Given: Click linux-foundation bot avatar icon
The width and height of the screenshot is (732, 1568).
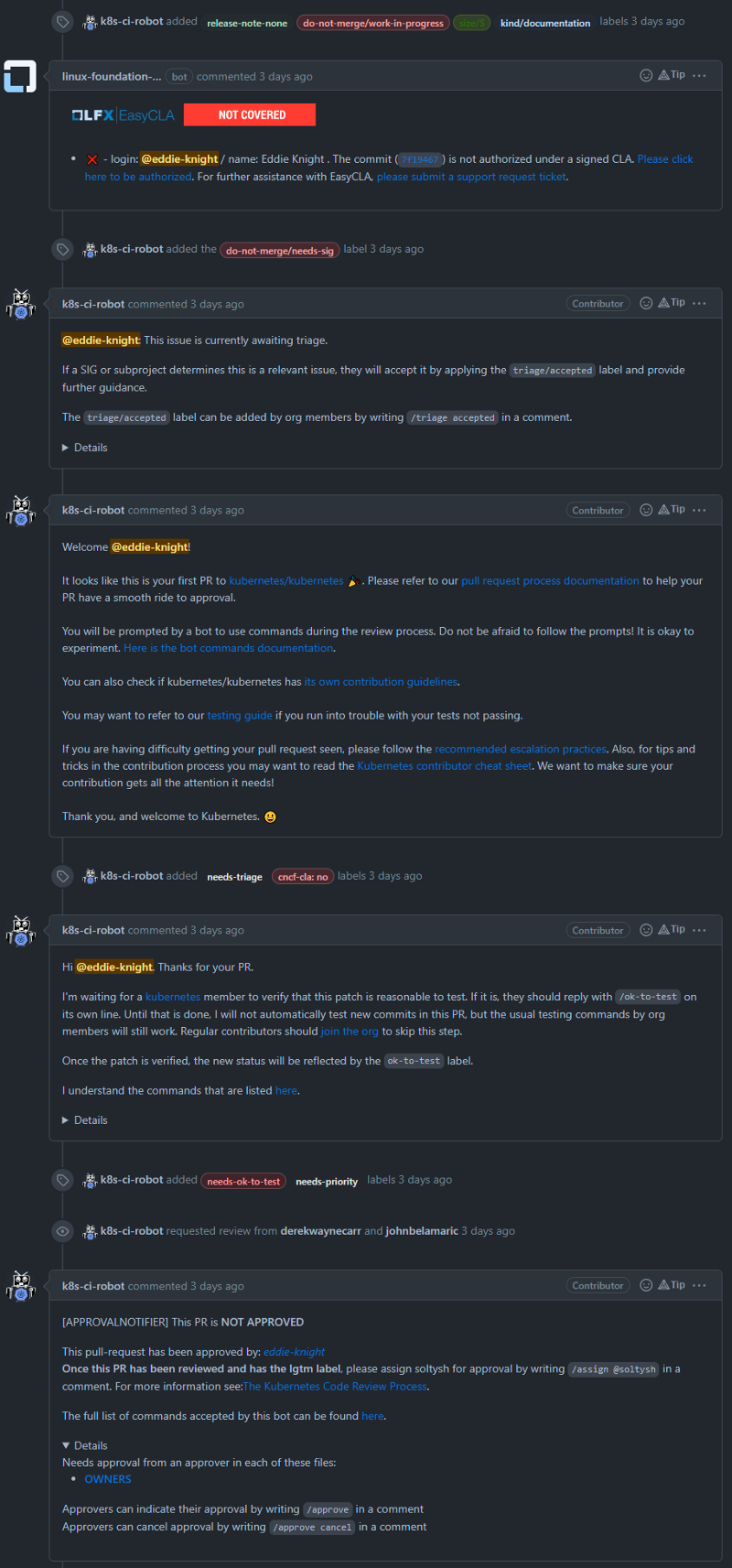Looking at the screenshot, I should (x=20, y=77).
